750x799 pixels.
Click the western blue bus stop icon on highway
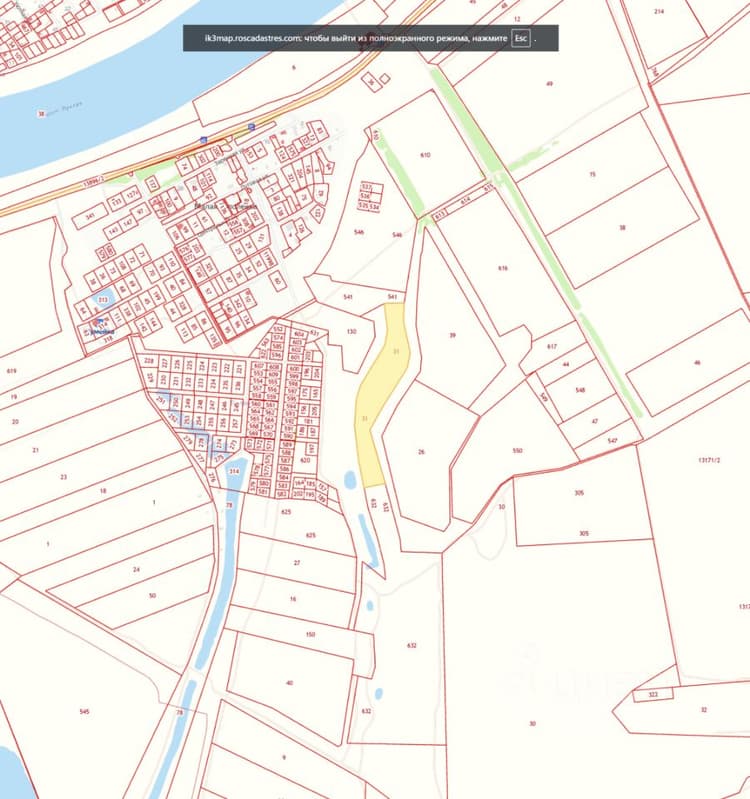[203, 140]
